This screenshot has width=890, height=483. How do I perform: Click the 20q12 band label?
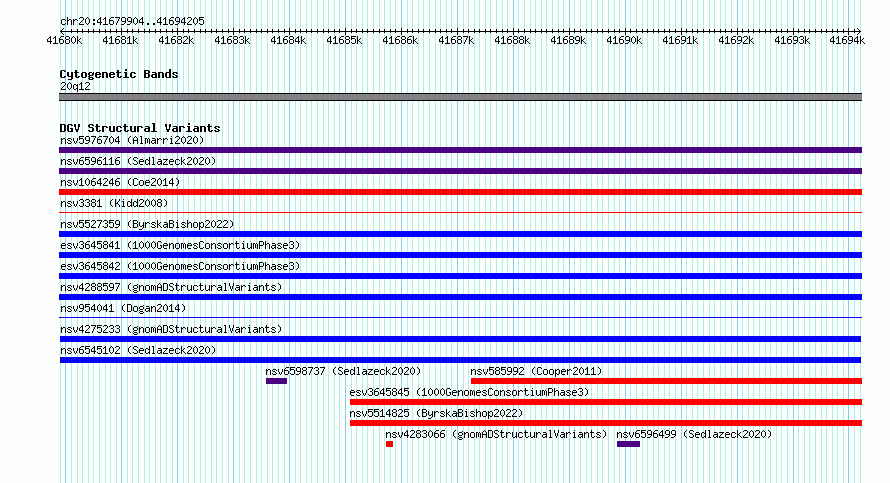(75, 86)
